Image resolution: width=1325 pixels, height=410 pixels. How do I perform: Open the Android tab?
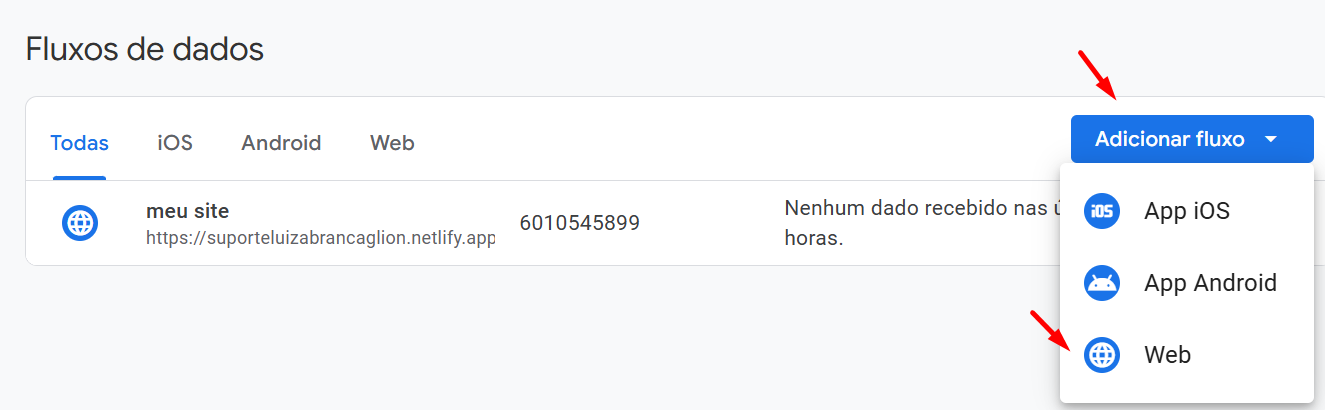click(281, 143)
